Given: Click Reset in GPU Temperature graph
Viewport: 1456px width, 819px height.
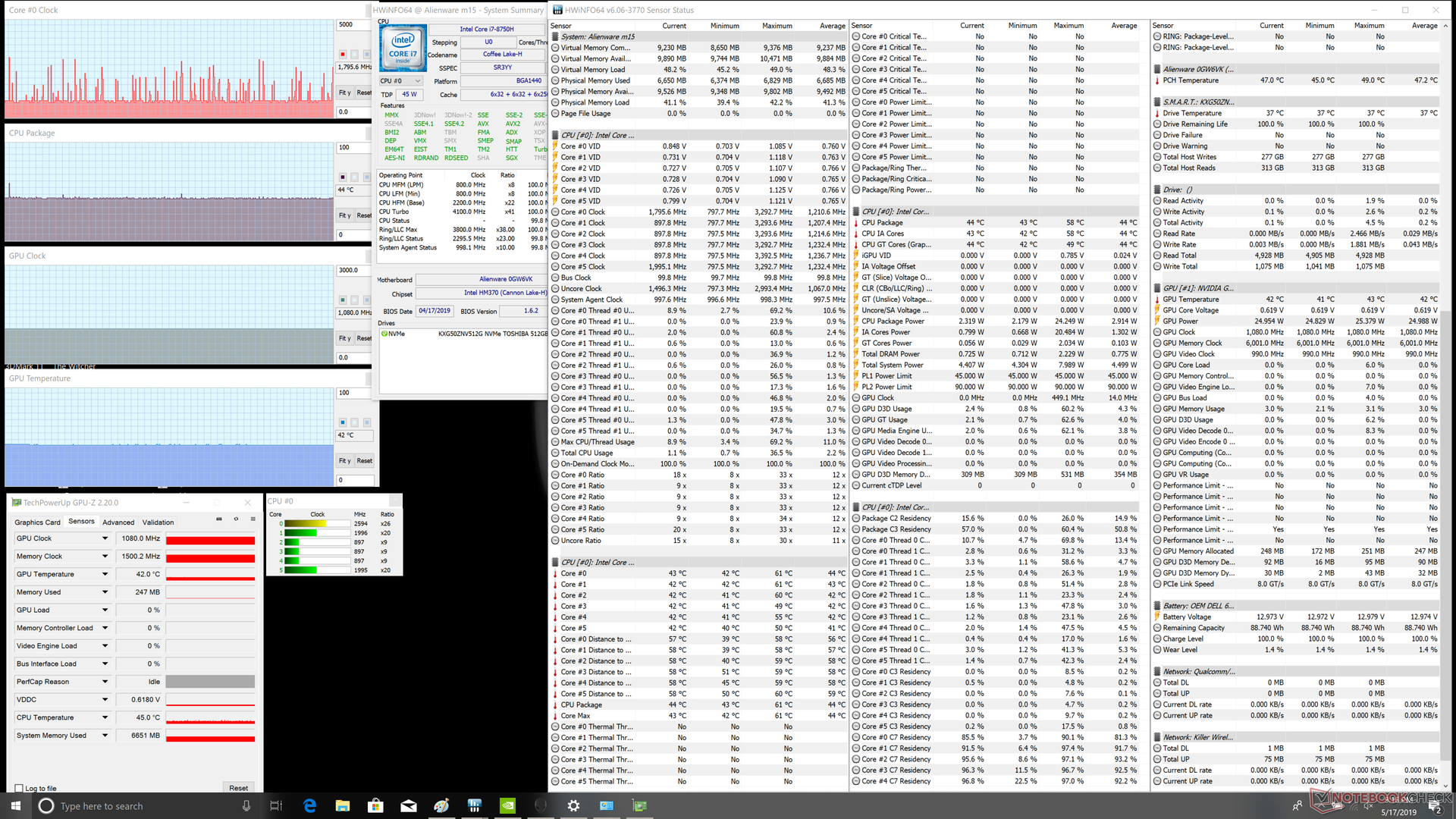Looking at the screenshot, I should 365,460.
